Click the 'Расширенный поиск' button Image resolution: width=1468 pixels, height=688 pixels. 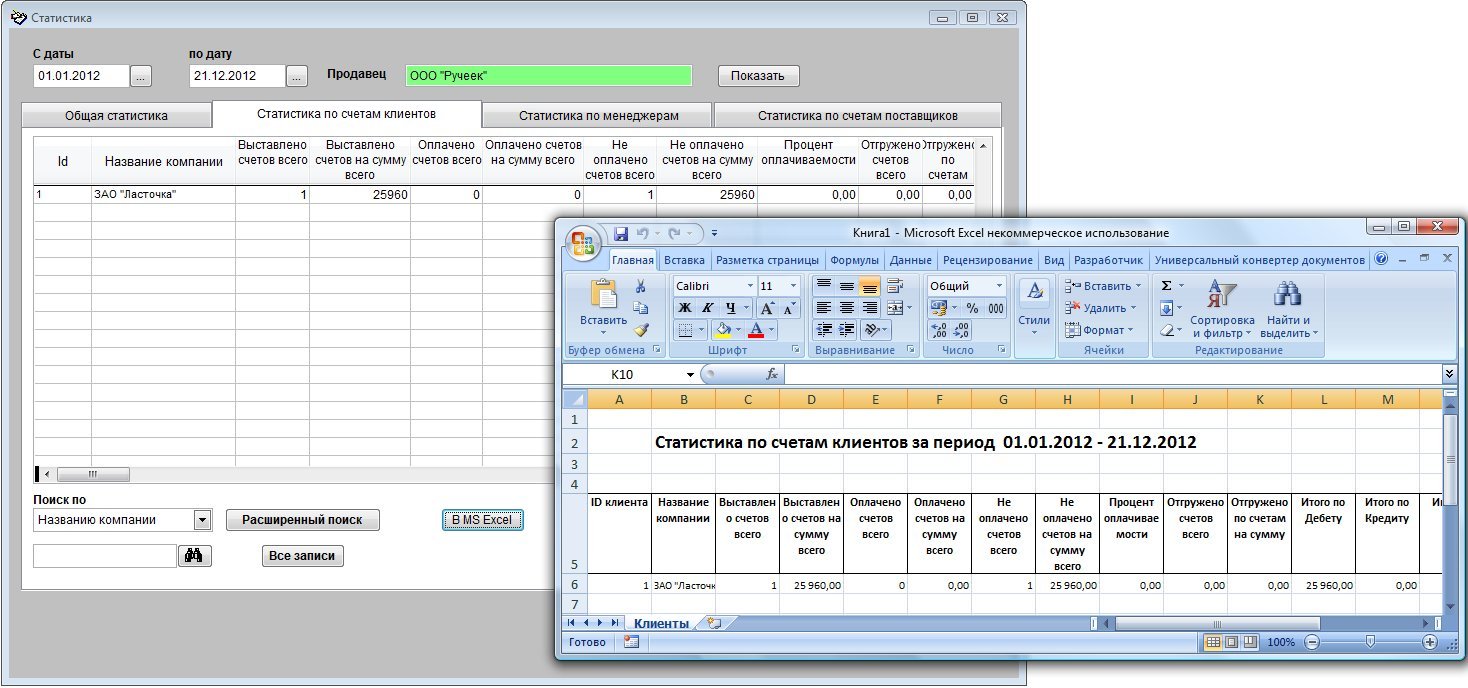tap(302, 520)
